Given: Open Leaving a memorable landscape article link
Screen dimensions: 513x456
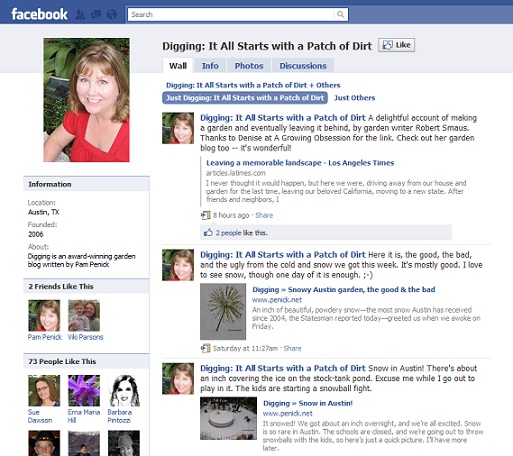Looking at the screenshot, I should point(300,163).
